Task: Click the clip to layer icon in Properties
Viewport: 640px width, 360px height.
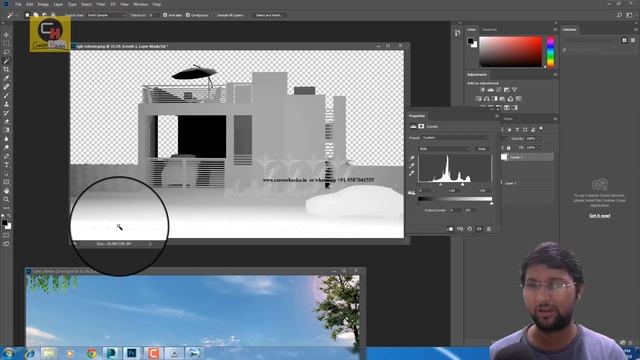Action: point(450,229)
